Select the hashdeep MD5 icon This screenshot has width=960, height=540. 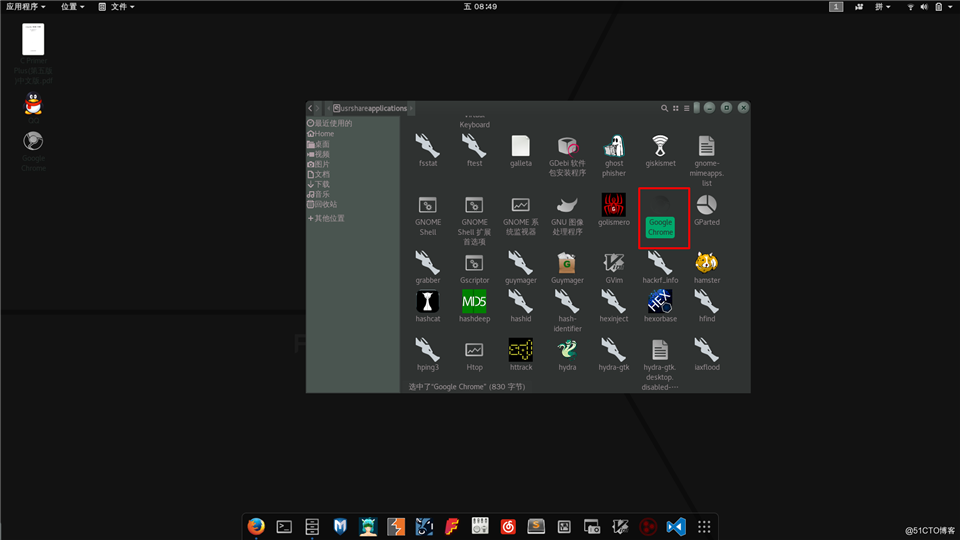[x=474, y=301]
